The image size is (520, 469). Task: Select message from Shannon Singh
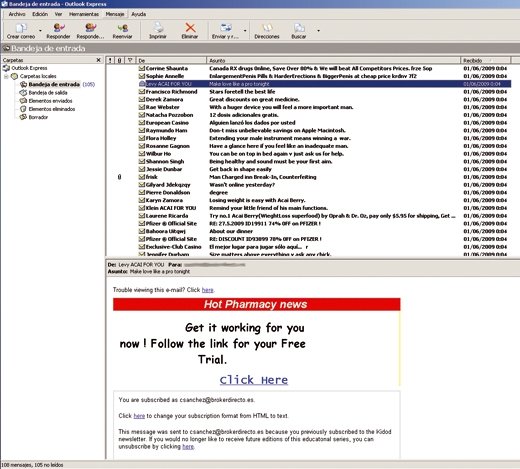point(308,161)
